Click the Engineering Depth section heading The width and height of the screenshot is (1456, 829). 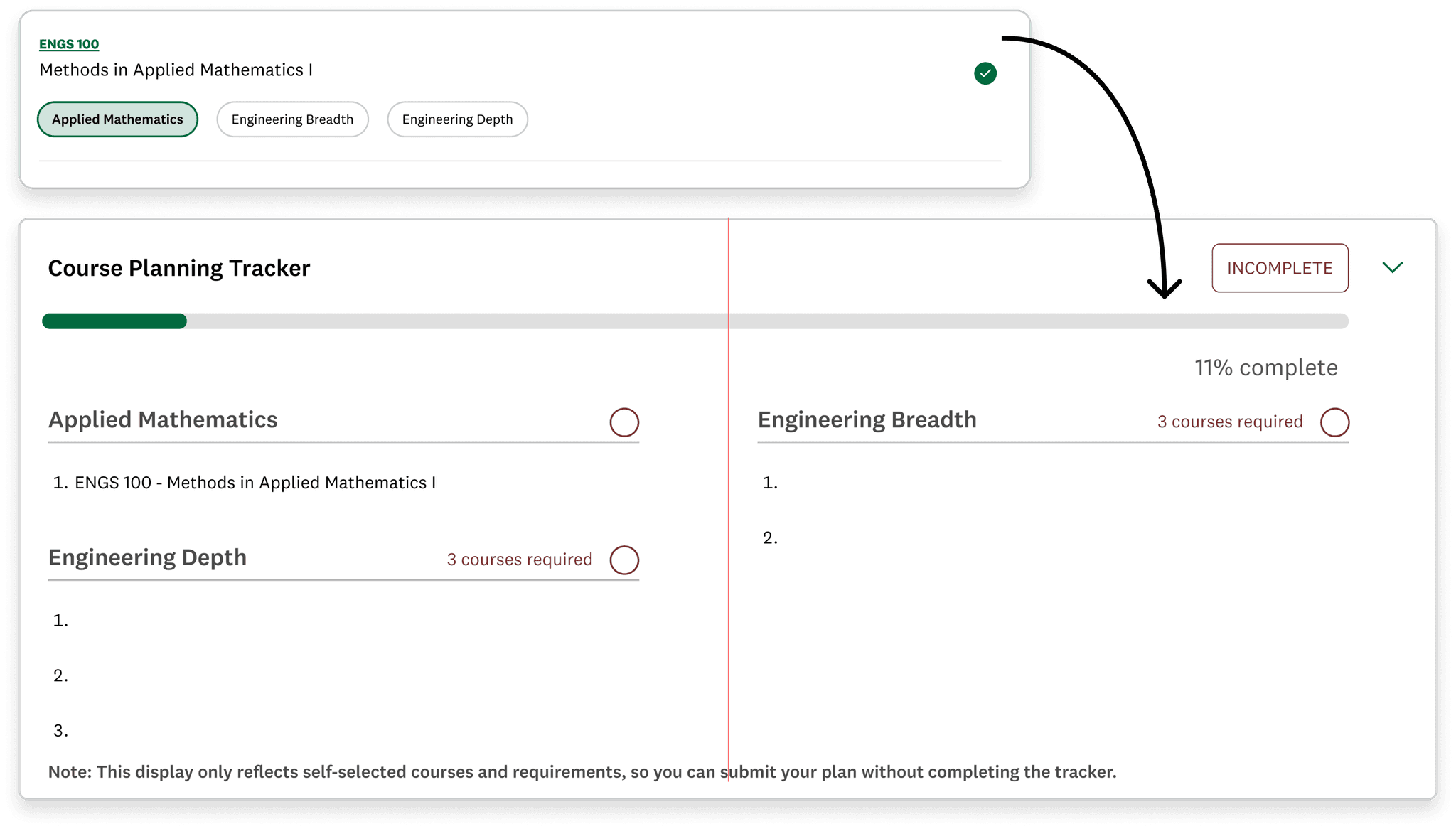(x=147, y=557)
